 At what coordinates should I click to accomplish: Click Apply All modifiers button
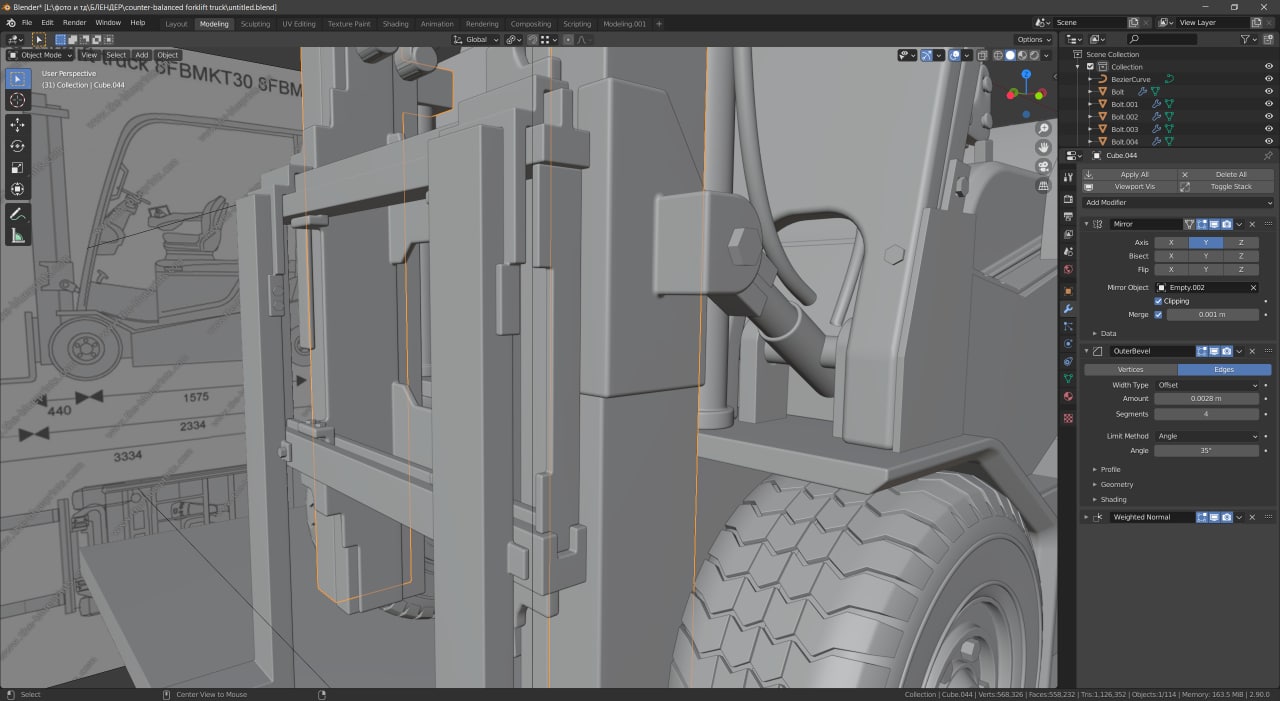pyautogui.click(x=1129, y=174)
